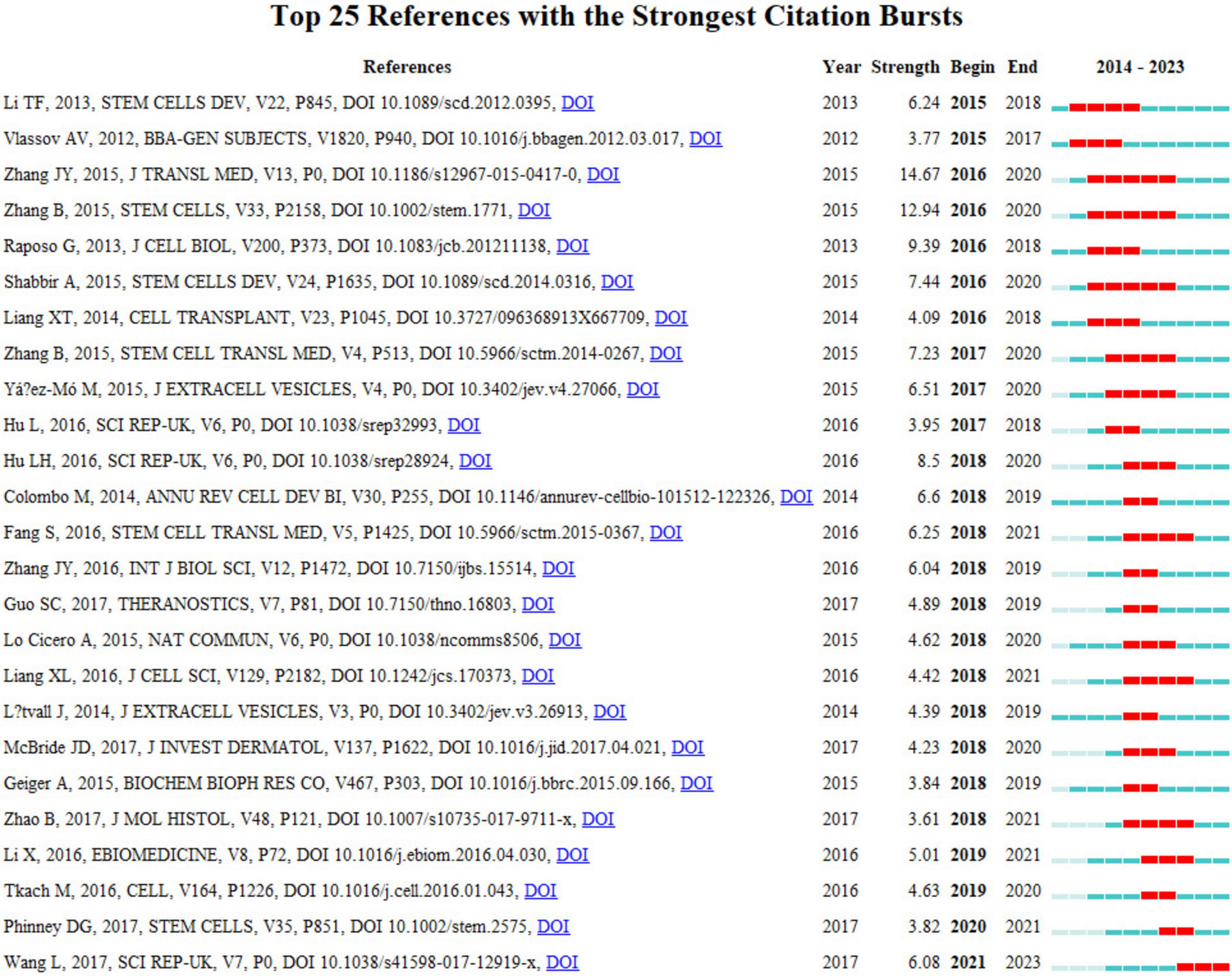1232x976 pixels.
Task: Open Zhao B J MOL HISTOL DOI link
Action: click(x=598, y=819)
